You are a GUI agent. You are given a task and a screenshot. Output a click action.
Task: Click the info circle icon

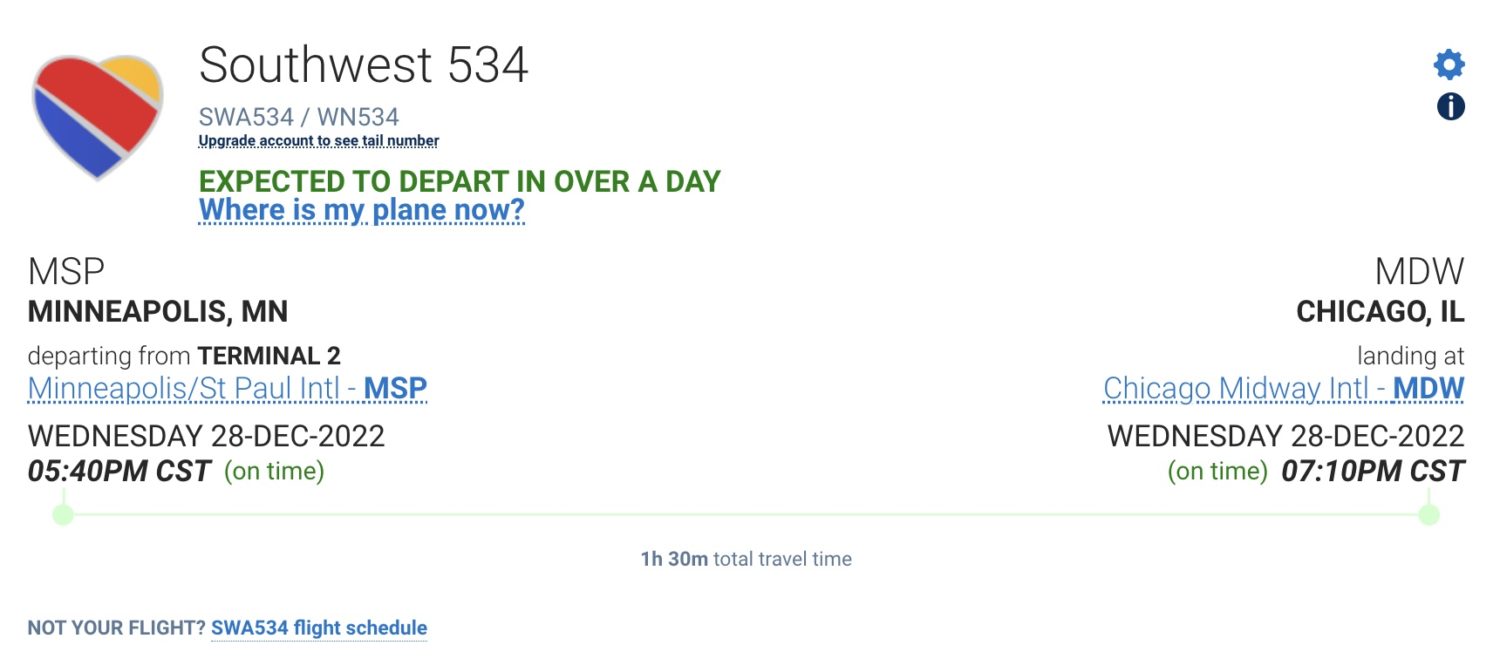coord(1450,106)
